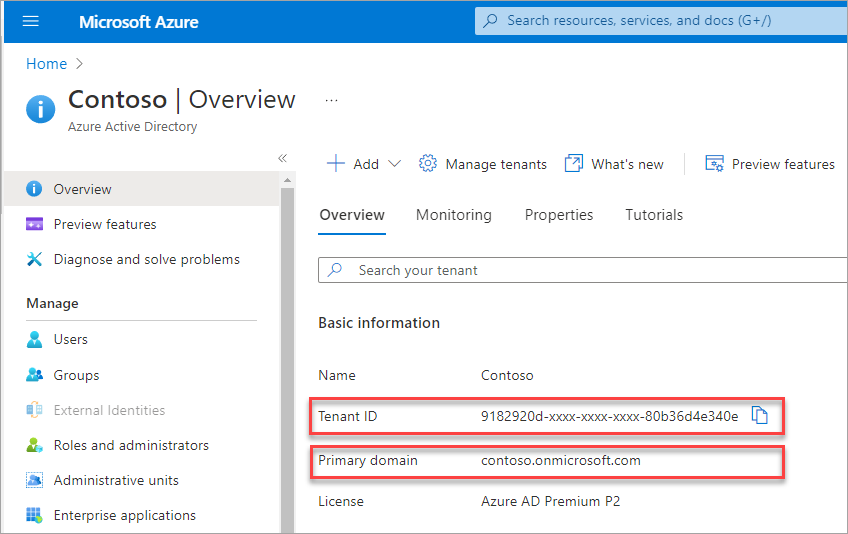Screen dimensions: 848x534
Task: Expand the Add dropdown arrow
Action: click(394, 164)
